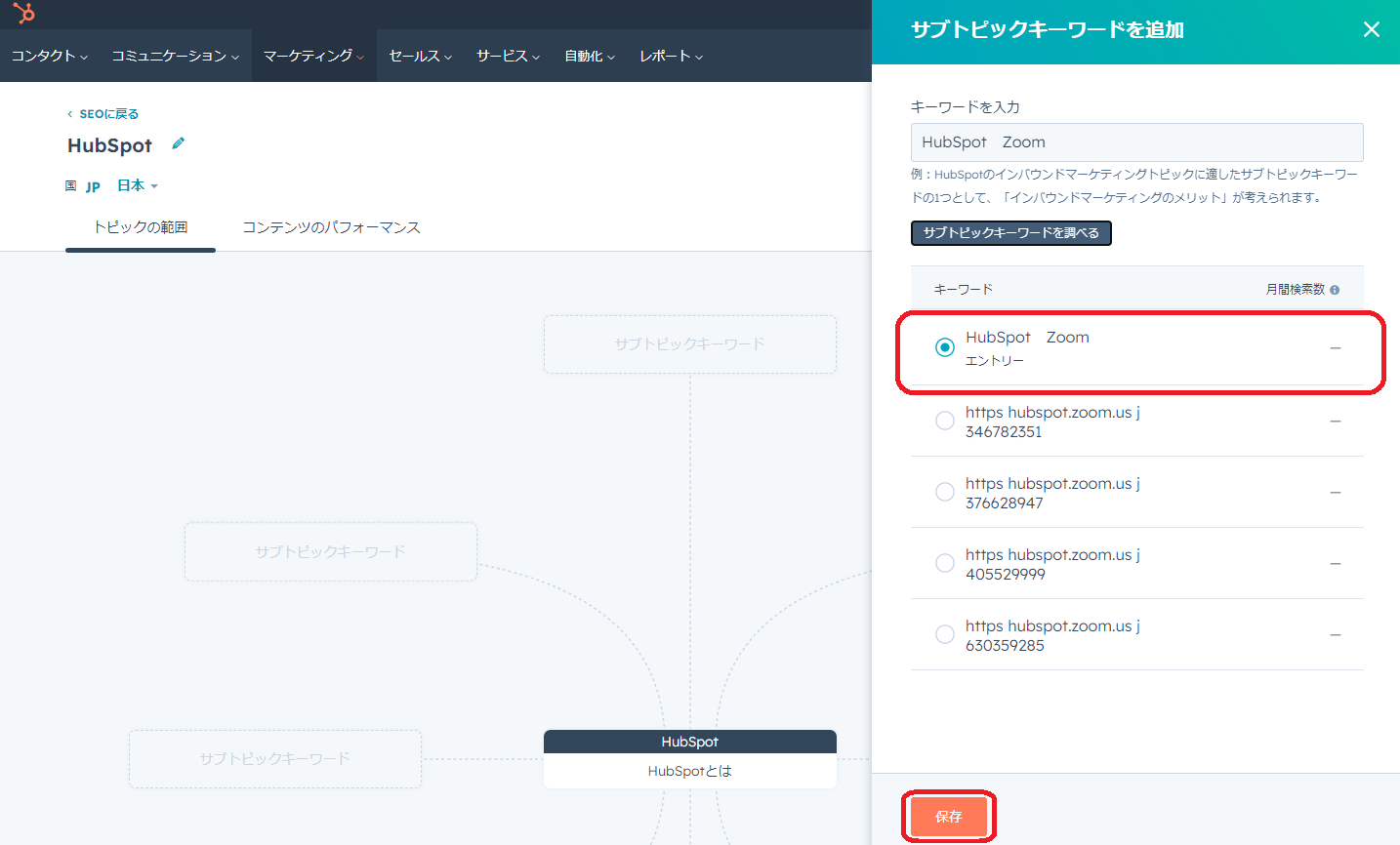Click the 'HubSpot' topic title text

pos(109,145)
